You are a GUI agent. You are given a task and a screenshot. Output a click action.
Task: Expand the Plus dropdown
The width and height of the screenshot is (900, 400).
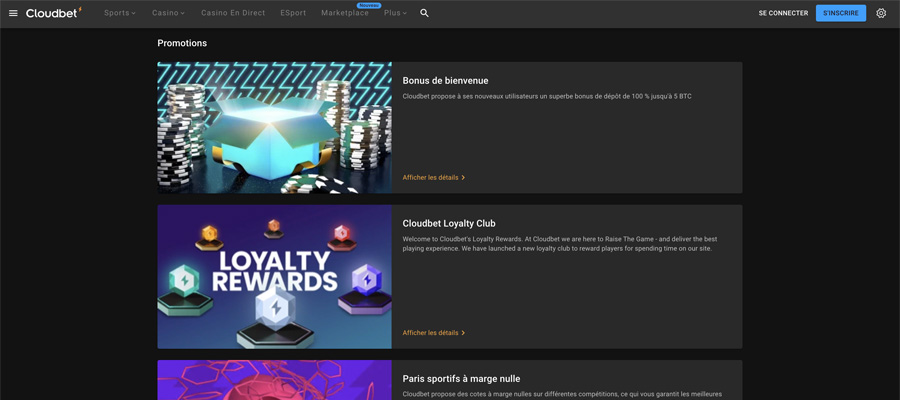click(395, 13)
